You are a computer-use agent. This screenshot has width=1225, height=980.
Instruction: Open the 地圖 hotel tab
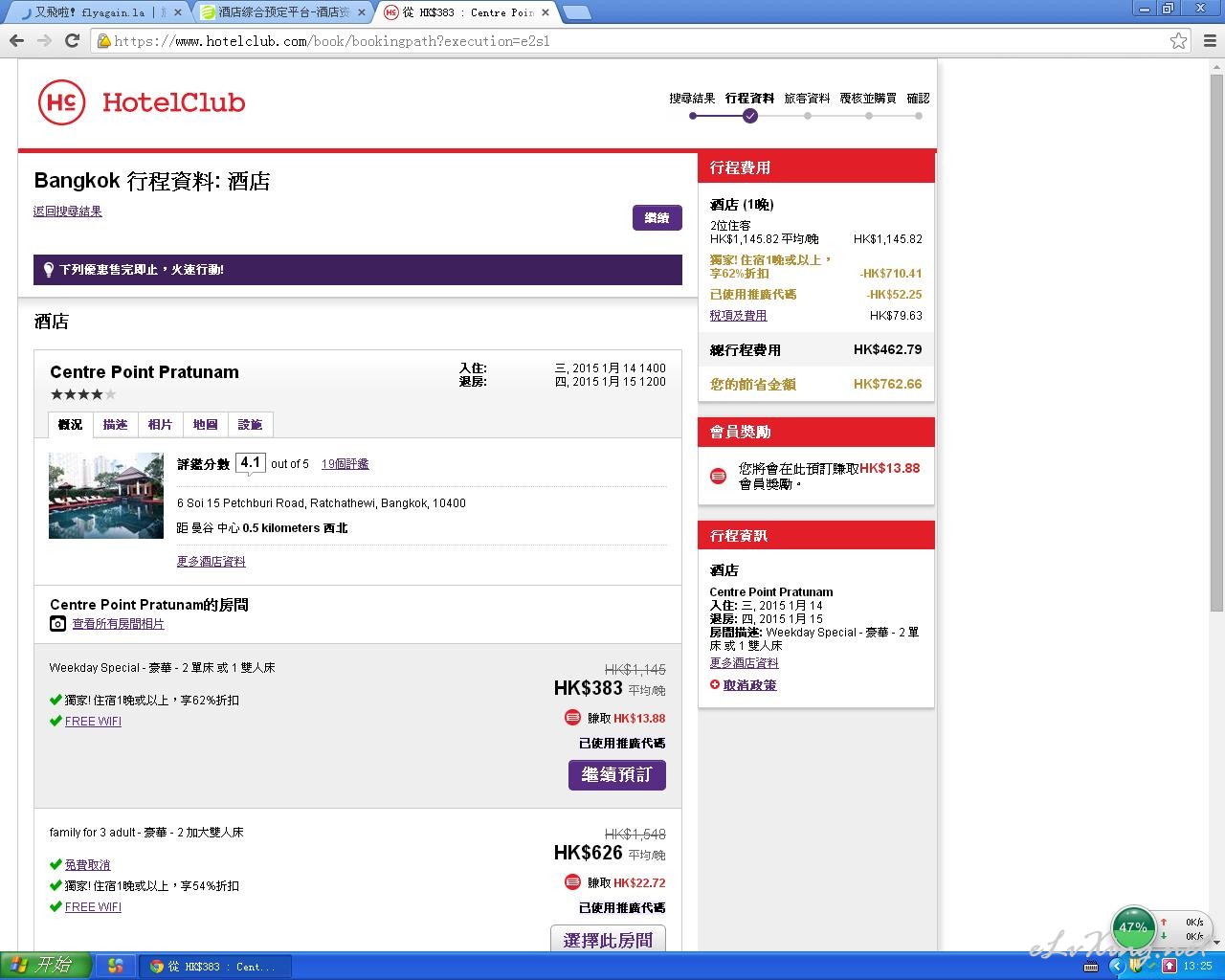click(x=205, y=425)
